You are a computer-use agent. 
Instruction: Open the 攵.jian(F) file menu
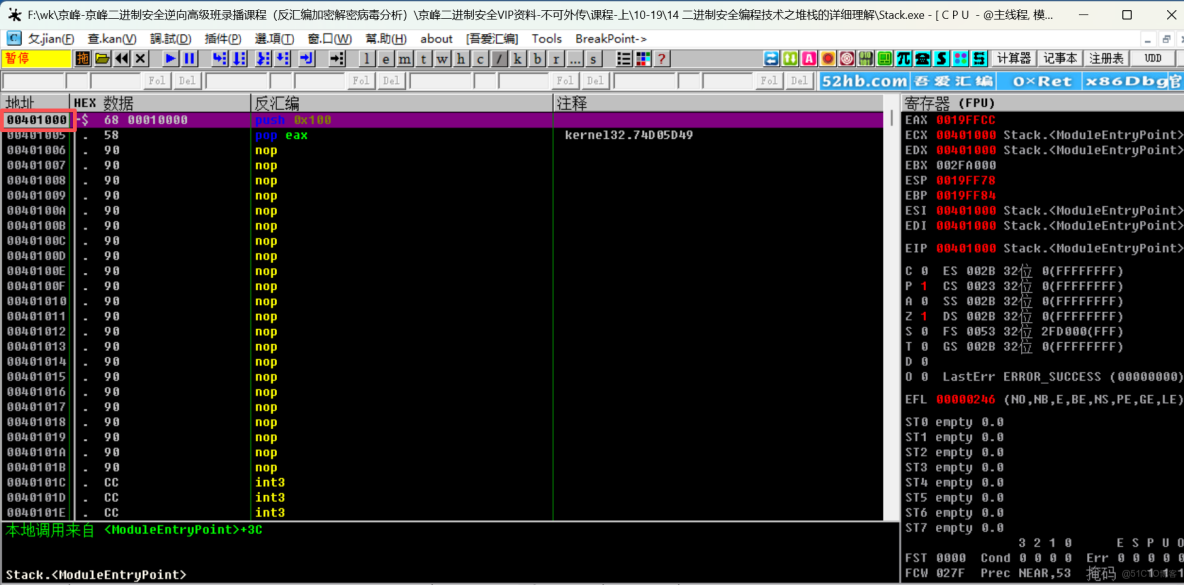(x=51, y=38)
